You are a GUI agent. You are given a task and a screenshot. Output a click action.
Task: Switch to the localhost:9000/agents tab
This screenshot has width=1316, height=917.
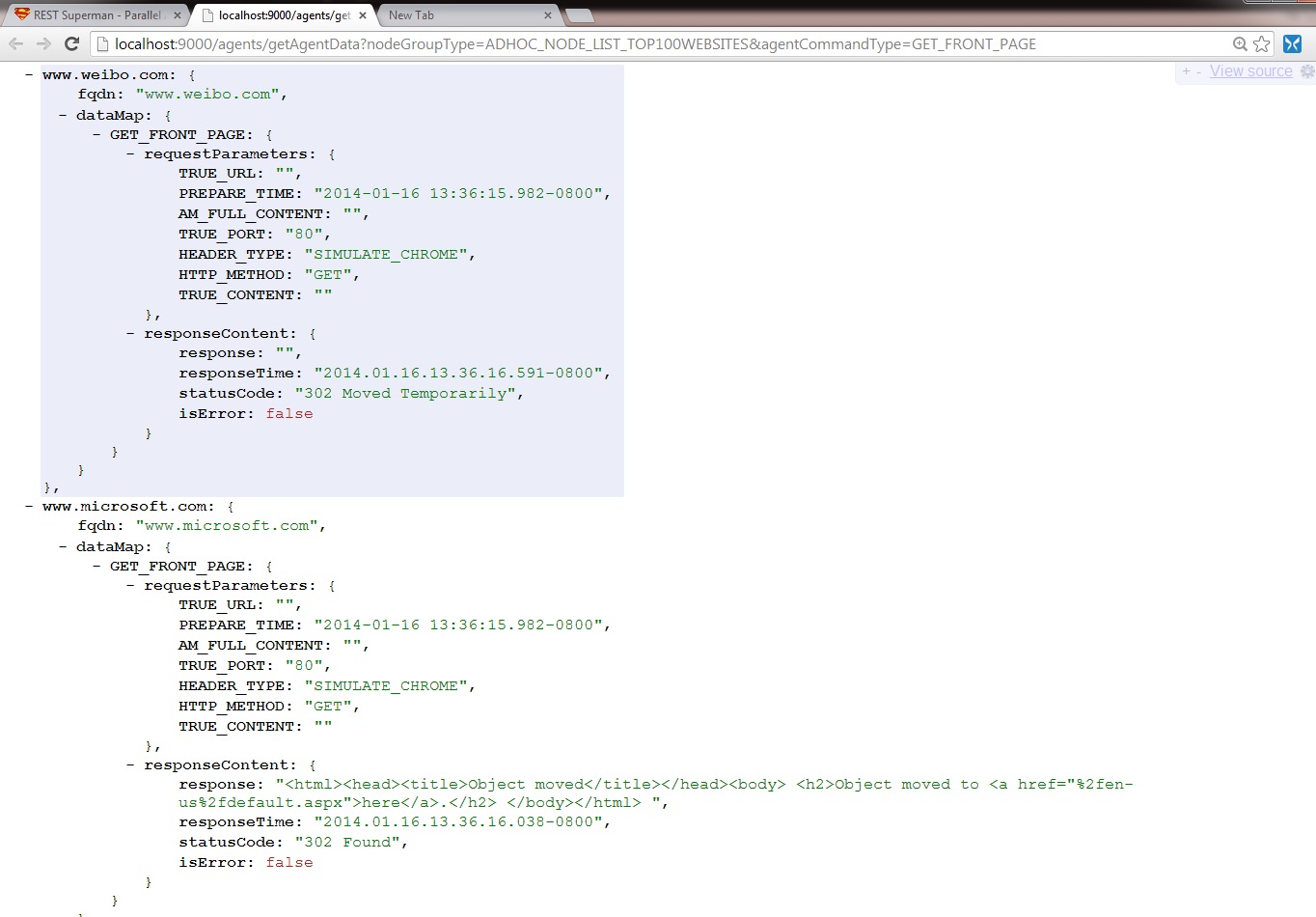[x=283, y=14]
